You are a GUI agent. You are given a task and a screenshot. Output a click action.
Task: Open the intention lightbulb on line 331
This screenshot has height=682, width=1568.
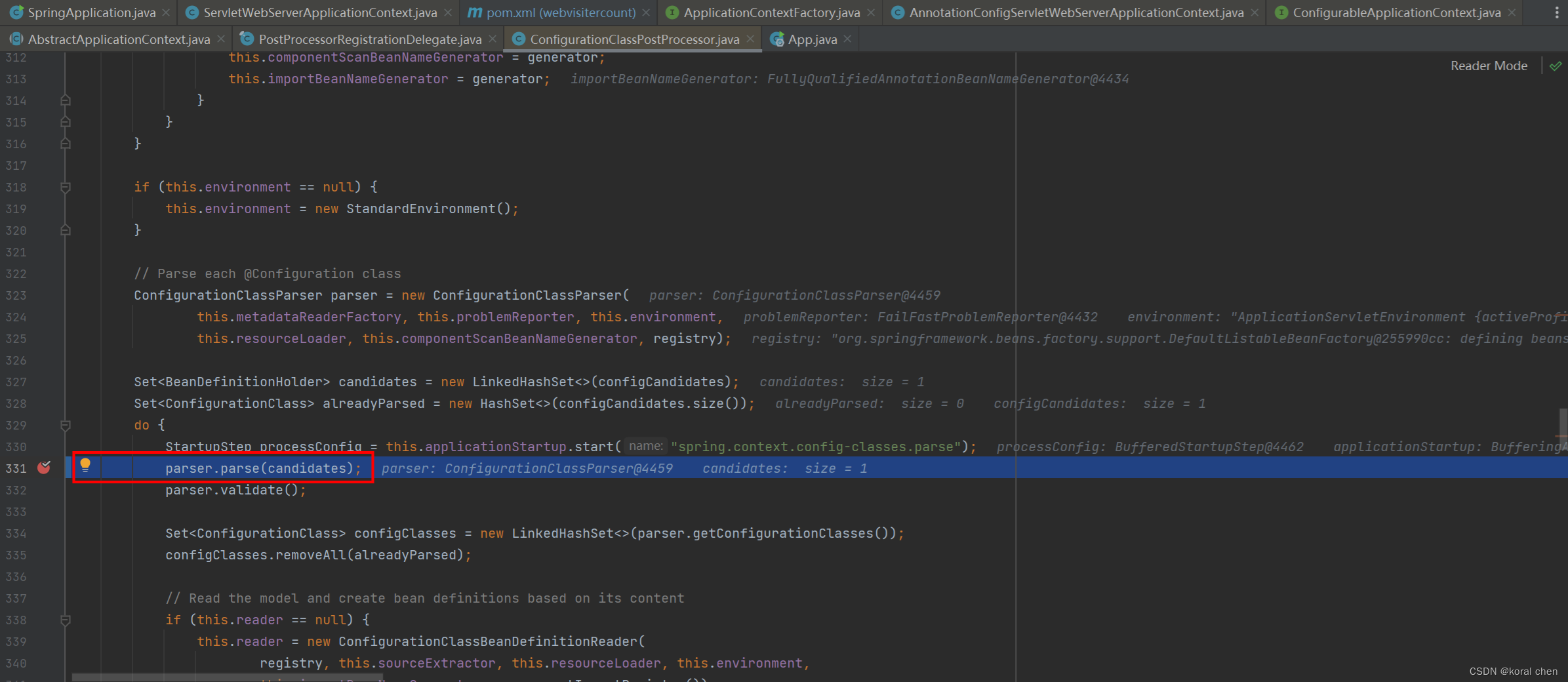85,466
